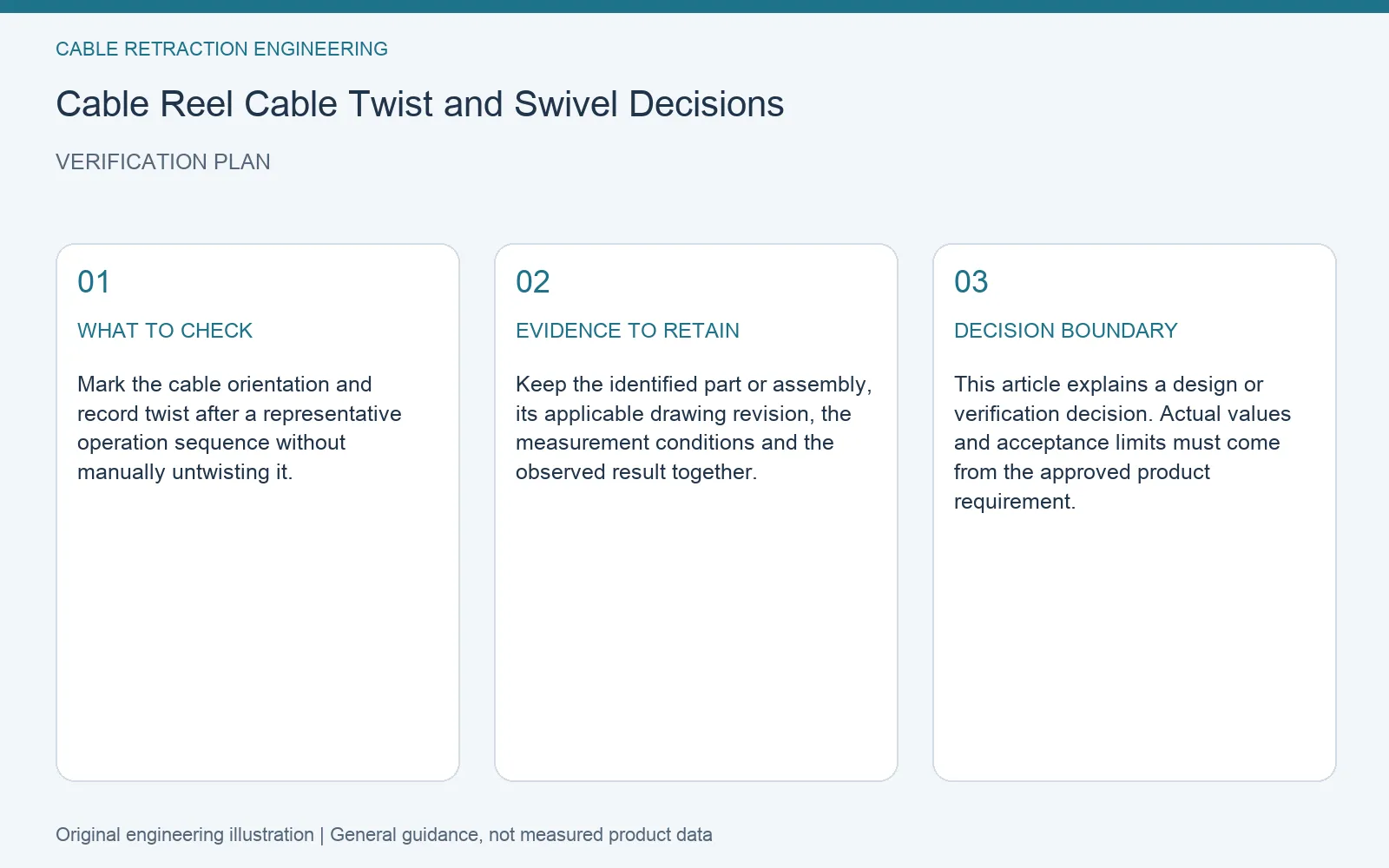Screen dimensions: 1389x868
Task: Click card number '01'
Action: click(94, 282)
